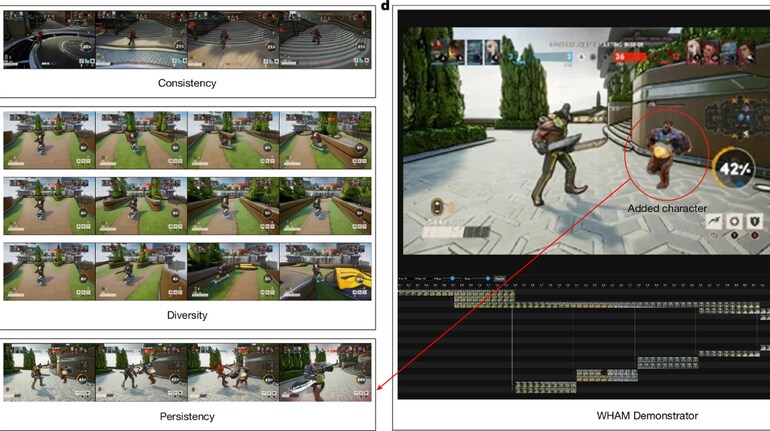Image resolution: width=770 pixels, height=431 pixels.
Task: Click the red team score 36
Action: point(620,57)
